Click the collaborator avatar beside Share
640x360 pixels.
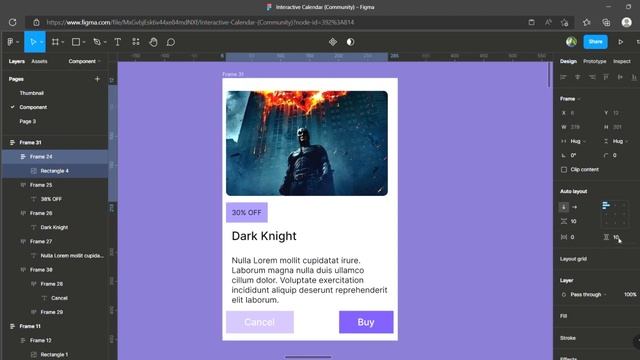point(571,42)
